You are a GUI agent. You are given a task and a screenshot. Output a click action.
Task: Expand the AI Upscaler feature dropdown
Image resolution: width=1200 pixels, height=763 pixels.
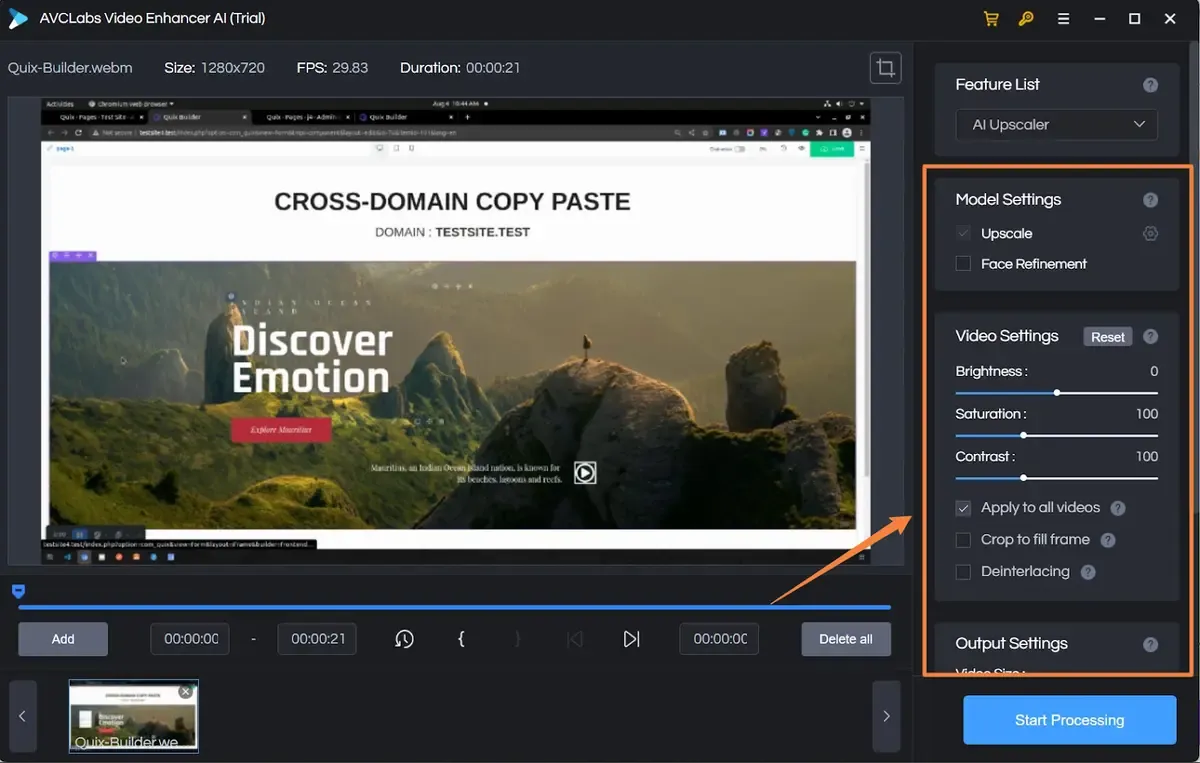(x=1056, y=125)
